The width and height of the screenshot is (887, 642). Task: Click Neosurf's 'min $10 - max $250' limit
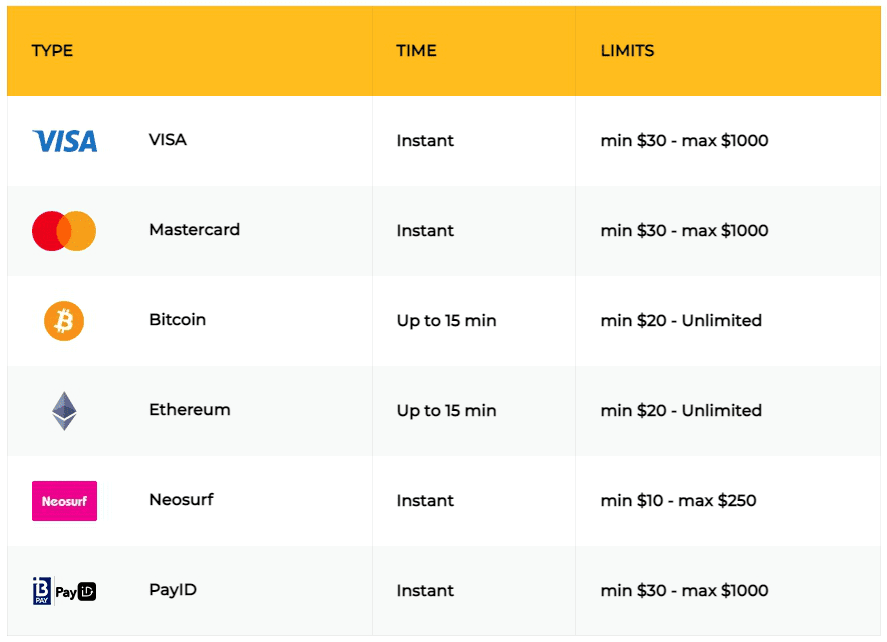coord(678,501)
